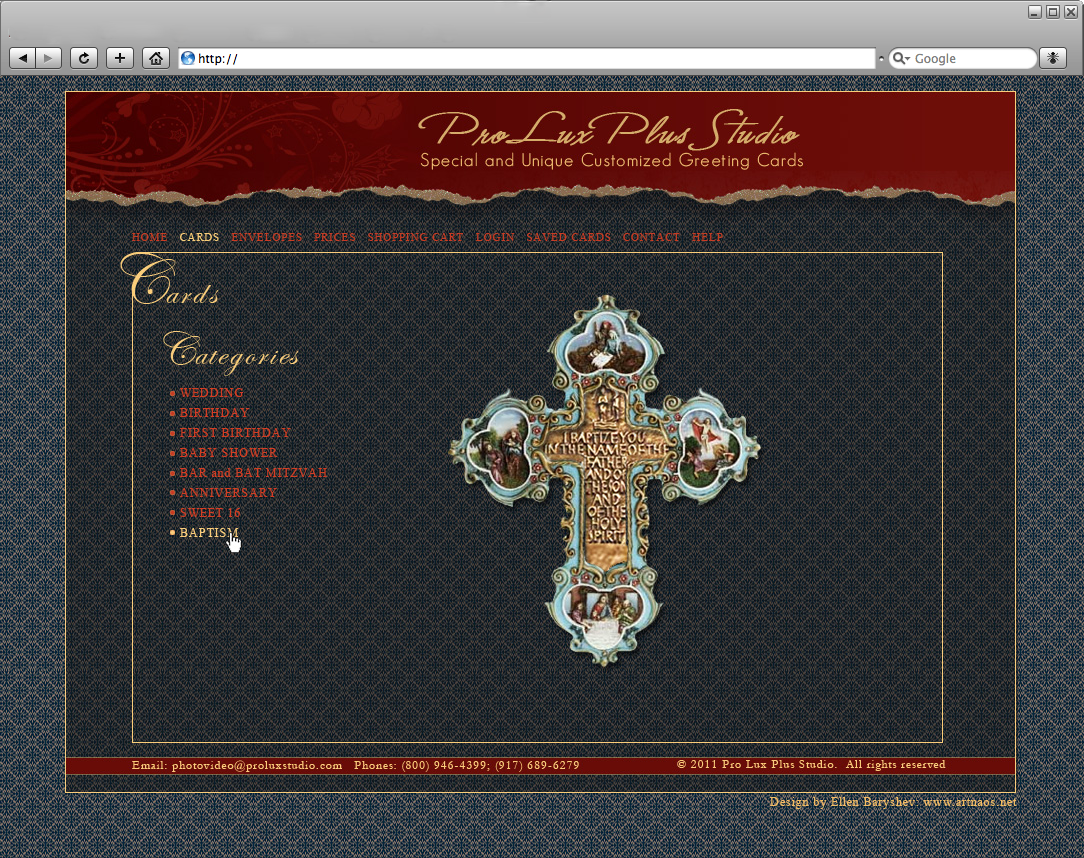Click the browser back navigation arrow

click(x=23, y=57)
